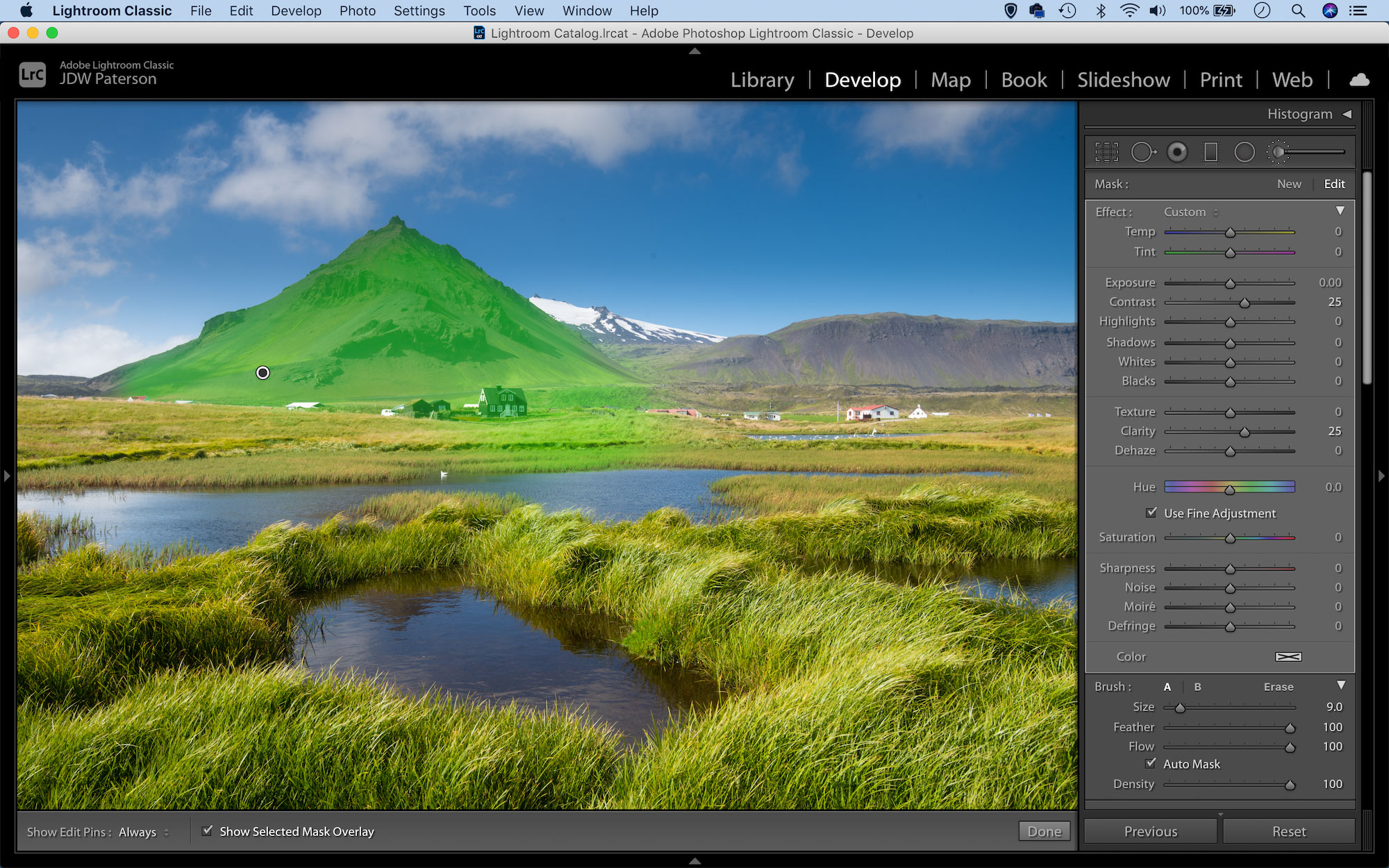Image resolution: width=1389 pixels, height=868 pixels.
Task: Expand the Effect dropdown menu
Action: click(1191, 211)
